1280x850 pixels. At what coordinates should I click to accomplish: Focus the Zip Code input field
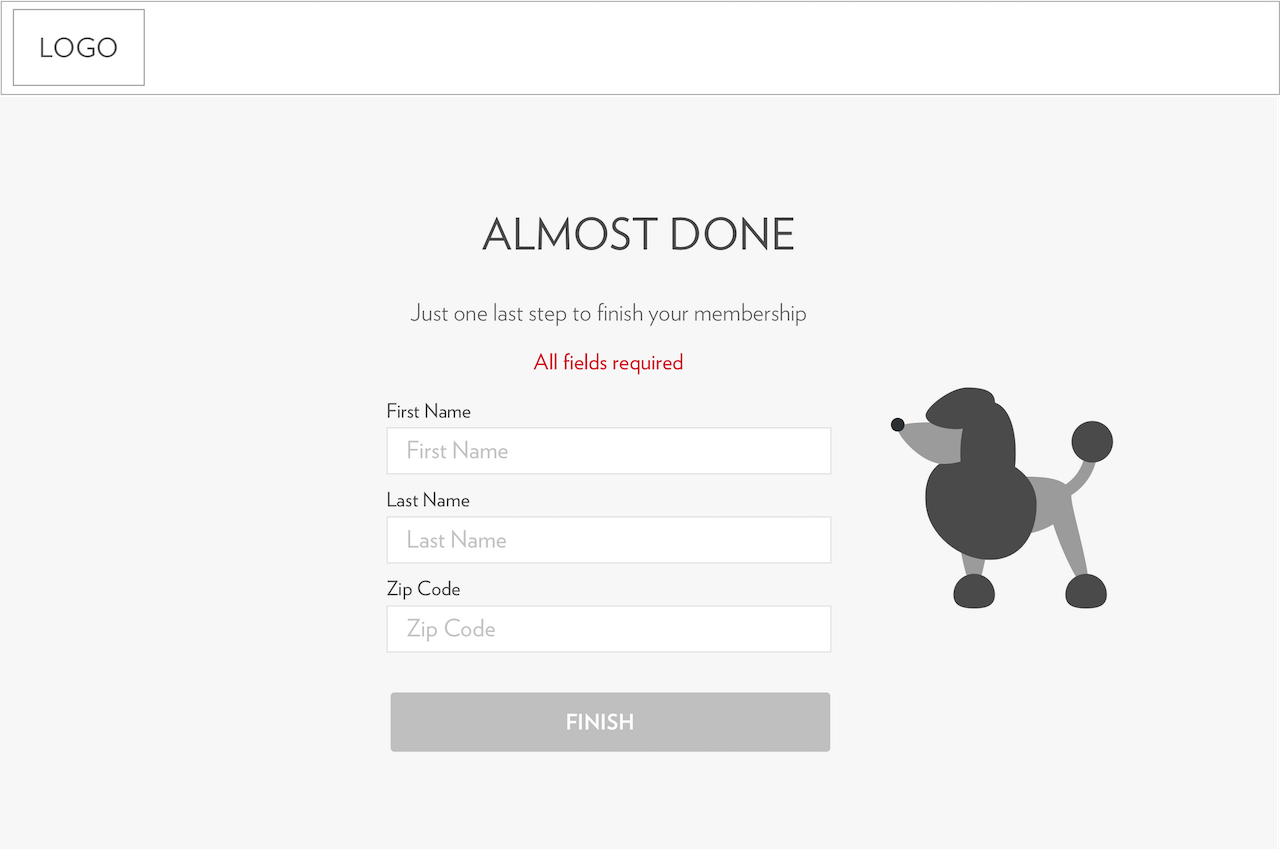tap(609, 629)
